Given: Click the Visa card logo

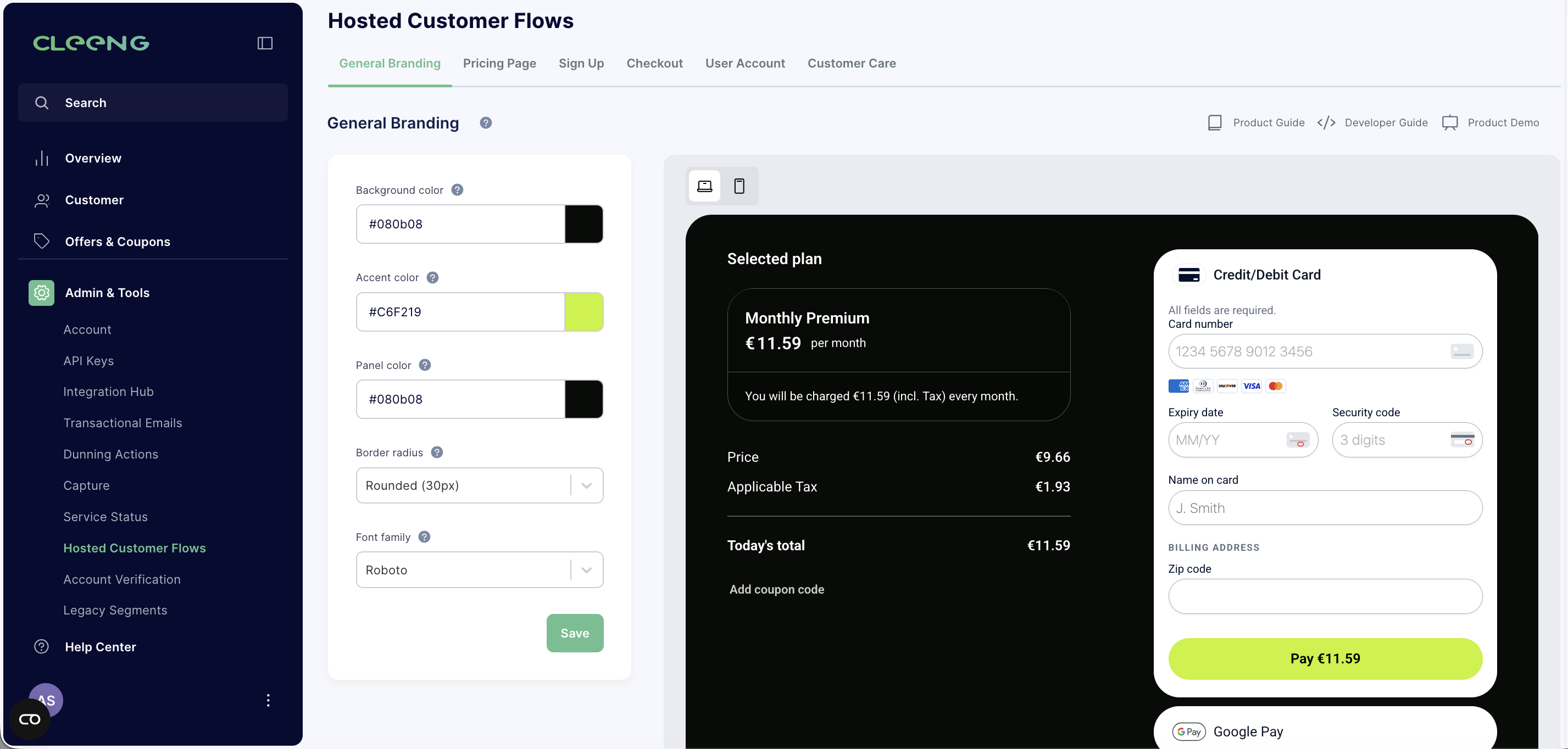Looking at the screenshot, I should (x=1252, y=385).
